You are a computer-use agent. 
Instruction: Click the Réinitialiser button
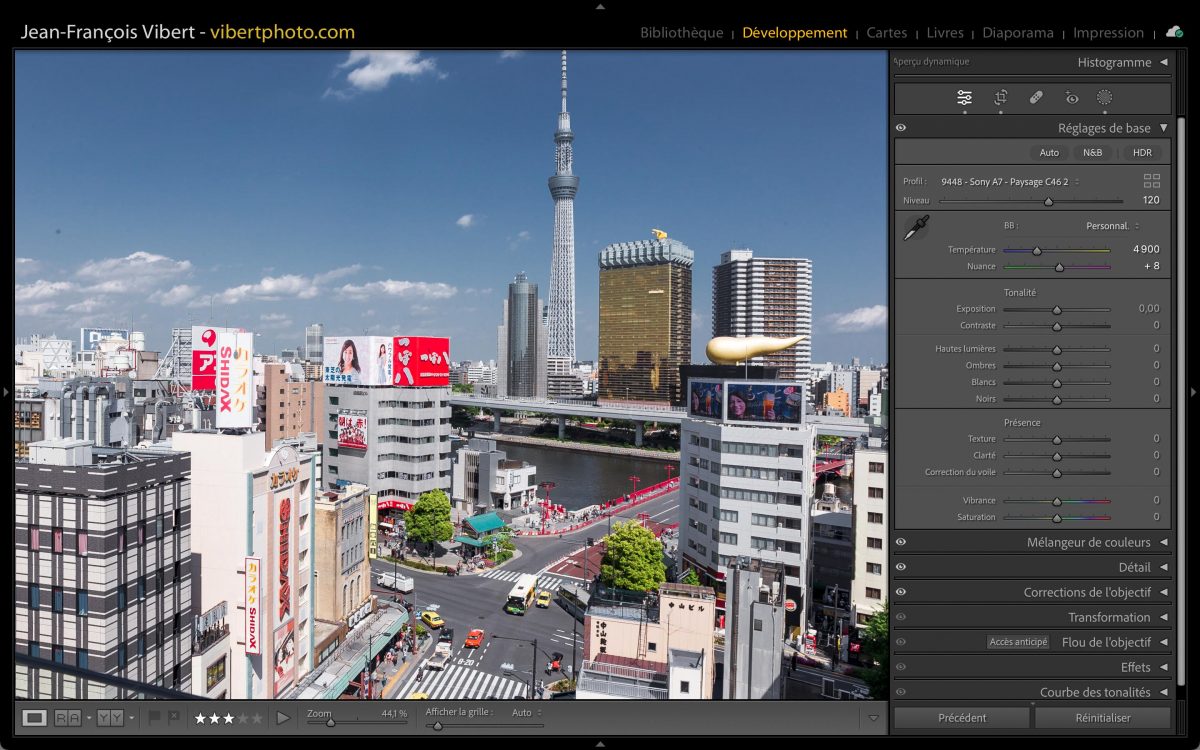pos(1102,717)
